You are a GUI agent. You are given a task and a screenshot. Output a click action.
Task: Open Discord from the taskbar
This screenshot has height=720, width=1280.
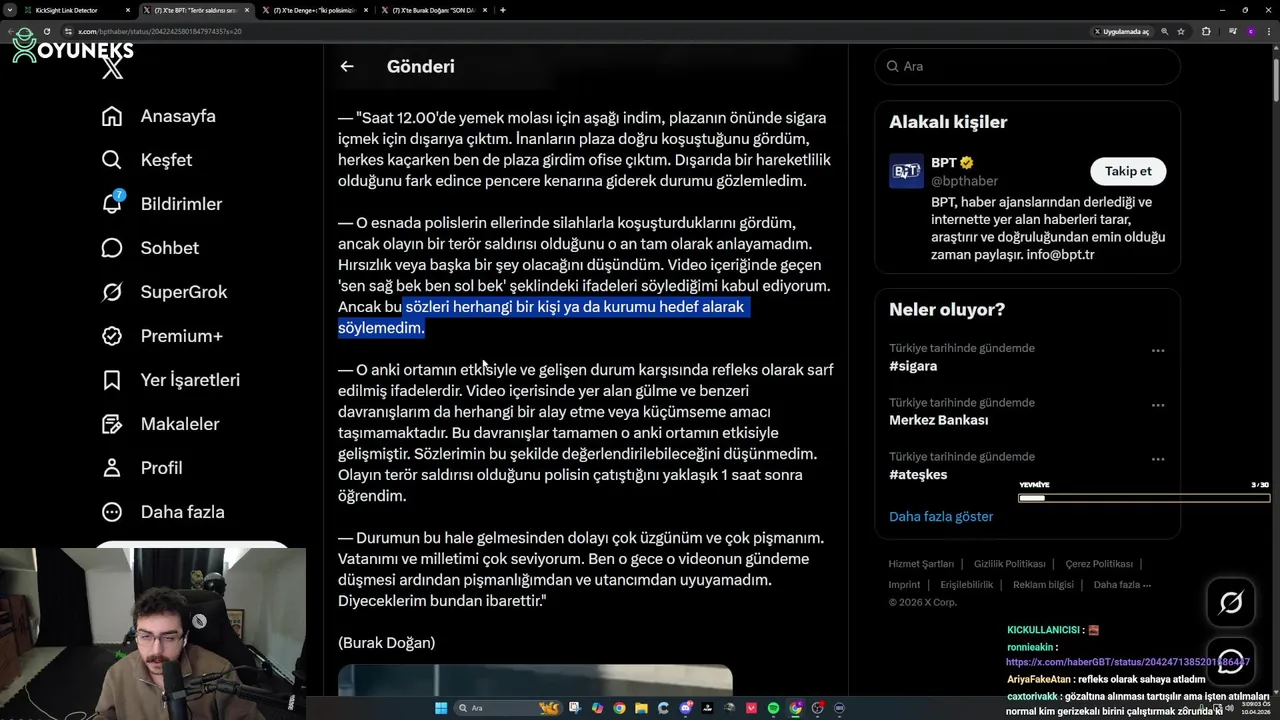point(685,708)
